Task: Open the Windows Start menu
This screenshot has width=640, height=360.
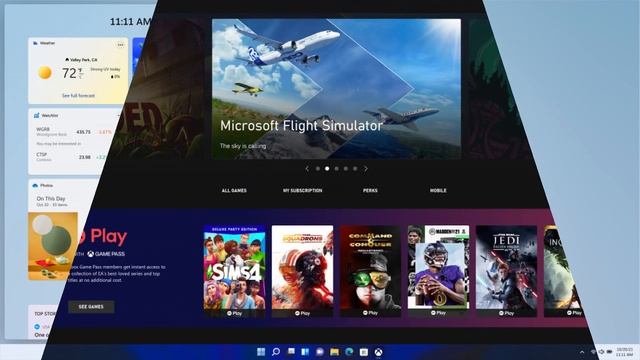Action: pos(261,352)
